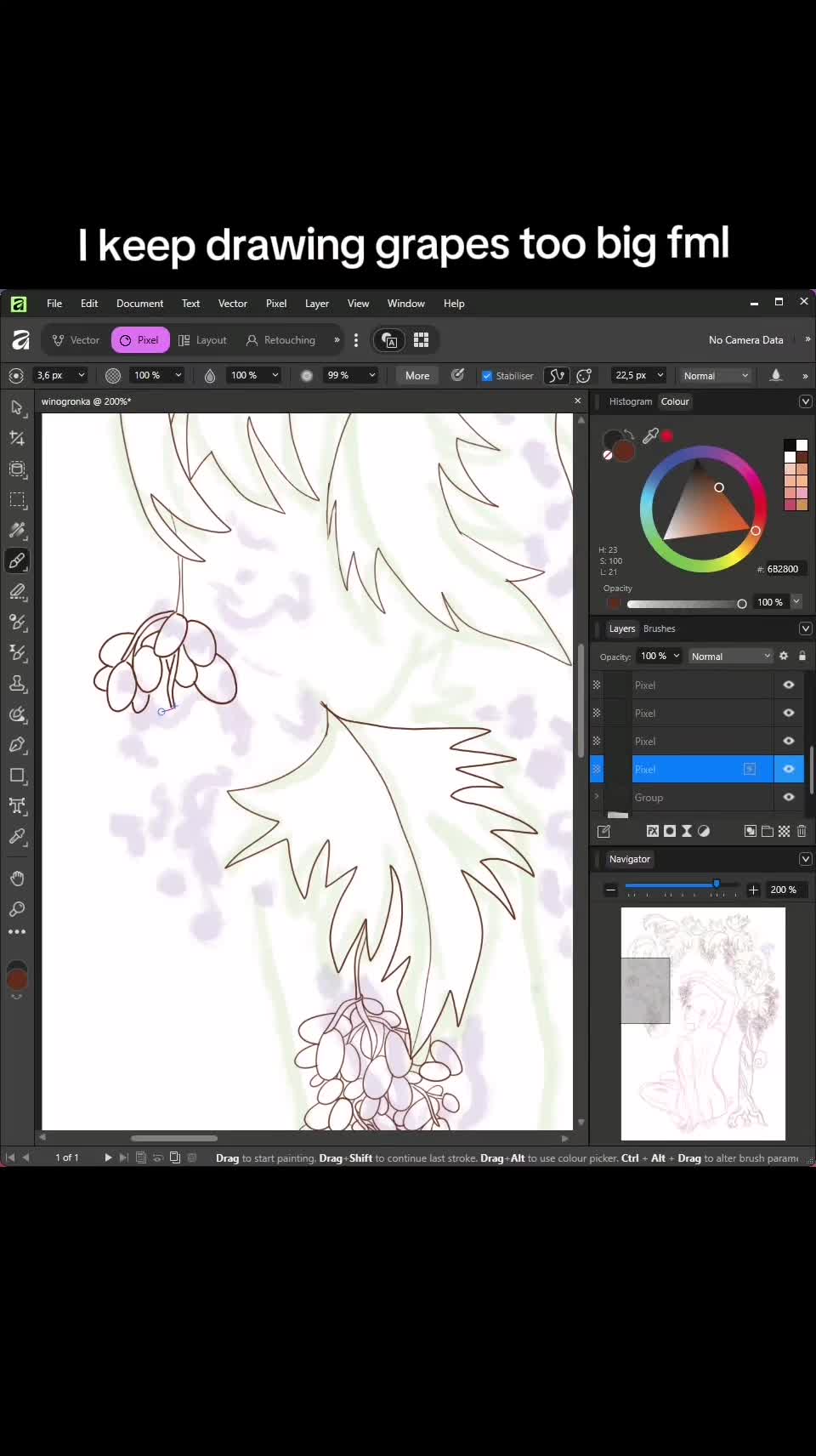Select the Artistic Text tool
Screen dimensions: 816x1456
coord(17,806)
